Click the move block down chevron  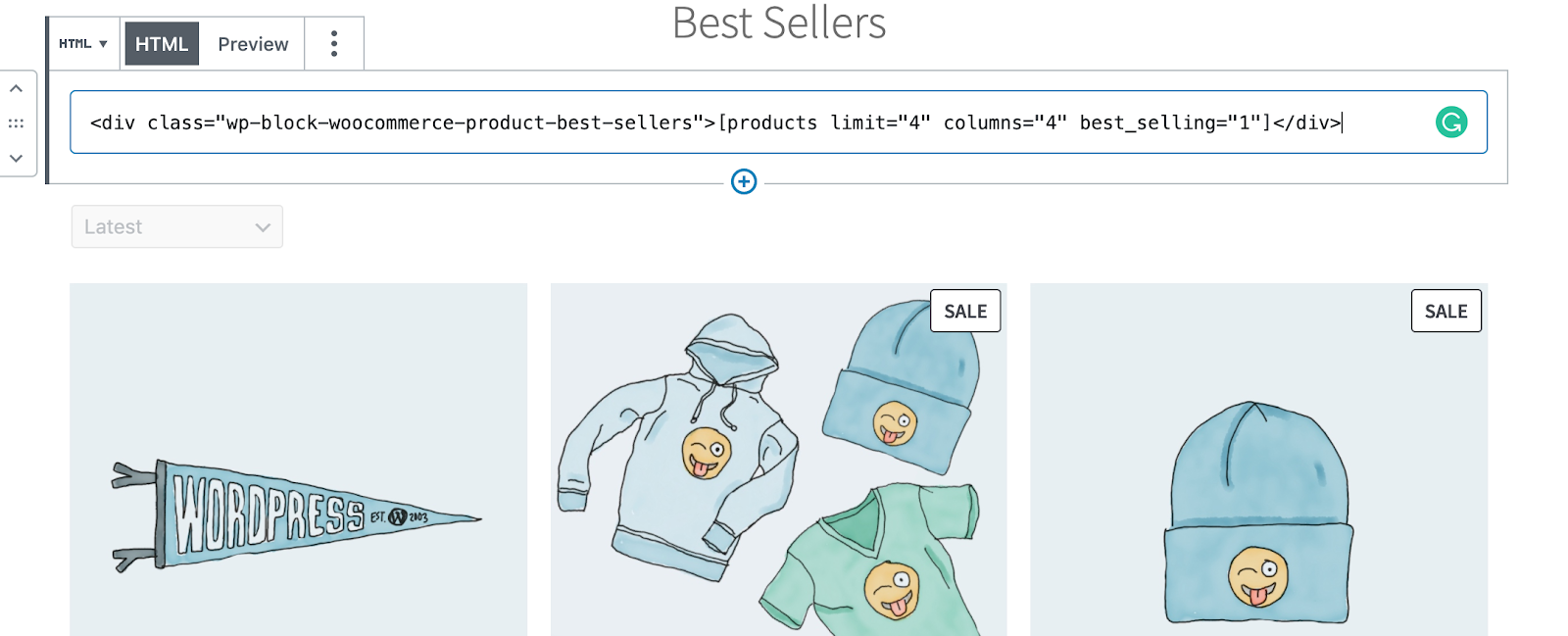[x=17, y=158]
